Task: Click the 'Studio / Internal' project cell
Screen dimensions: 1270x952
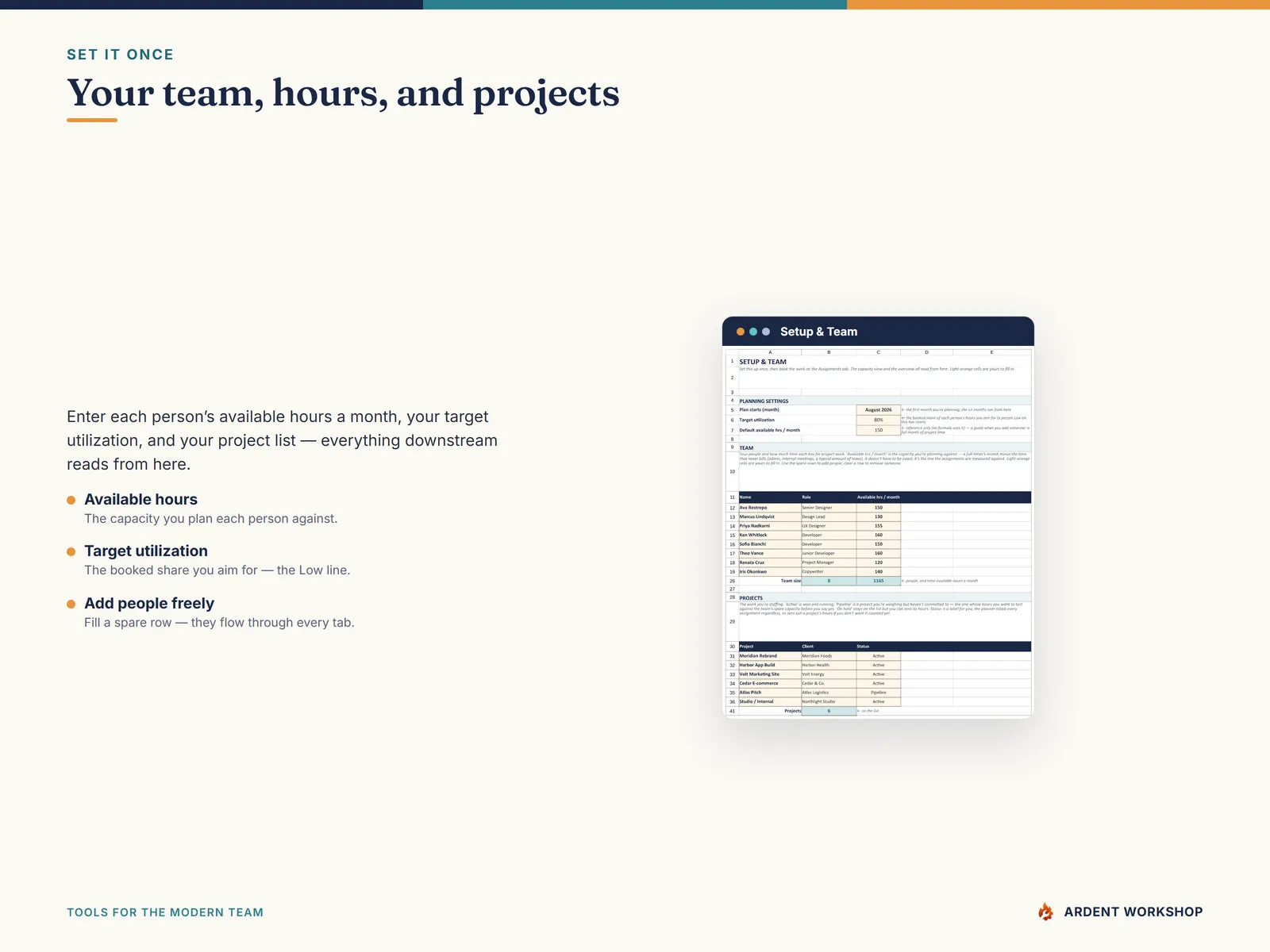Action: (770, 701)
